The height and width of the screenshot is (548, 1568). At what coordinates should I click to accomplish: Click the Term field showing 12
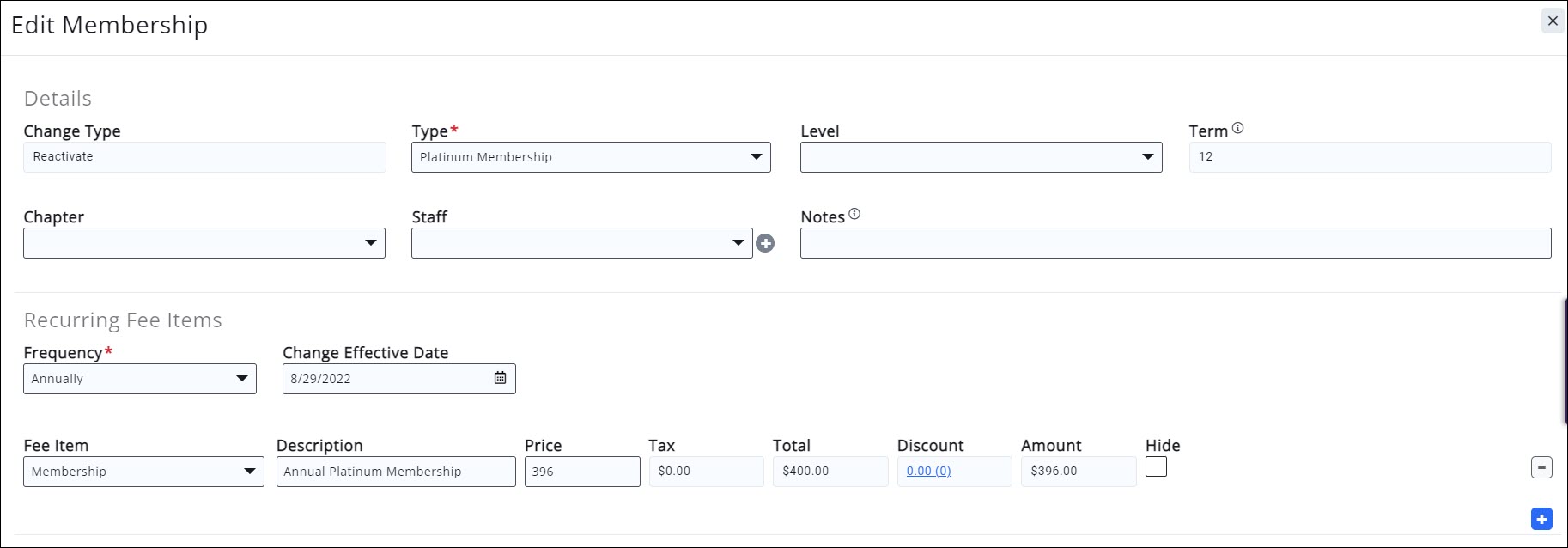(1370, 157)
